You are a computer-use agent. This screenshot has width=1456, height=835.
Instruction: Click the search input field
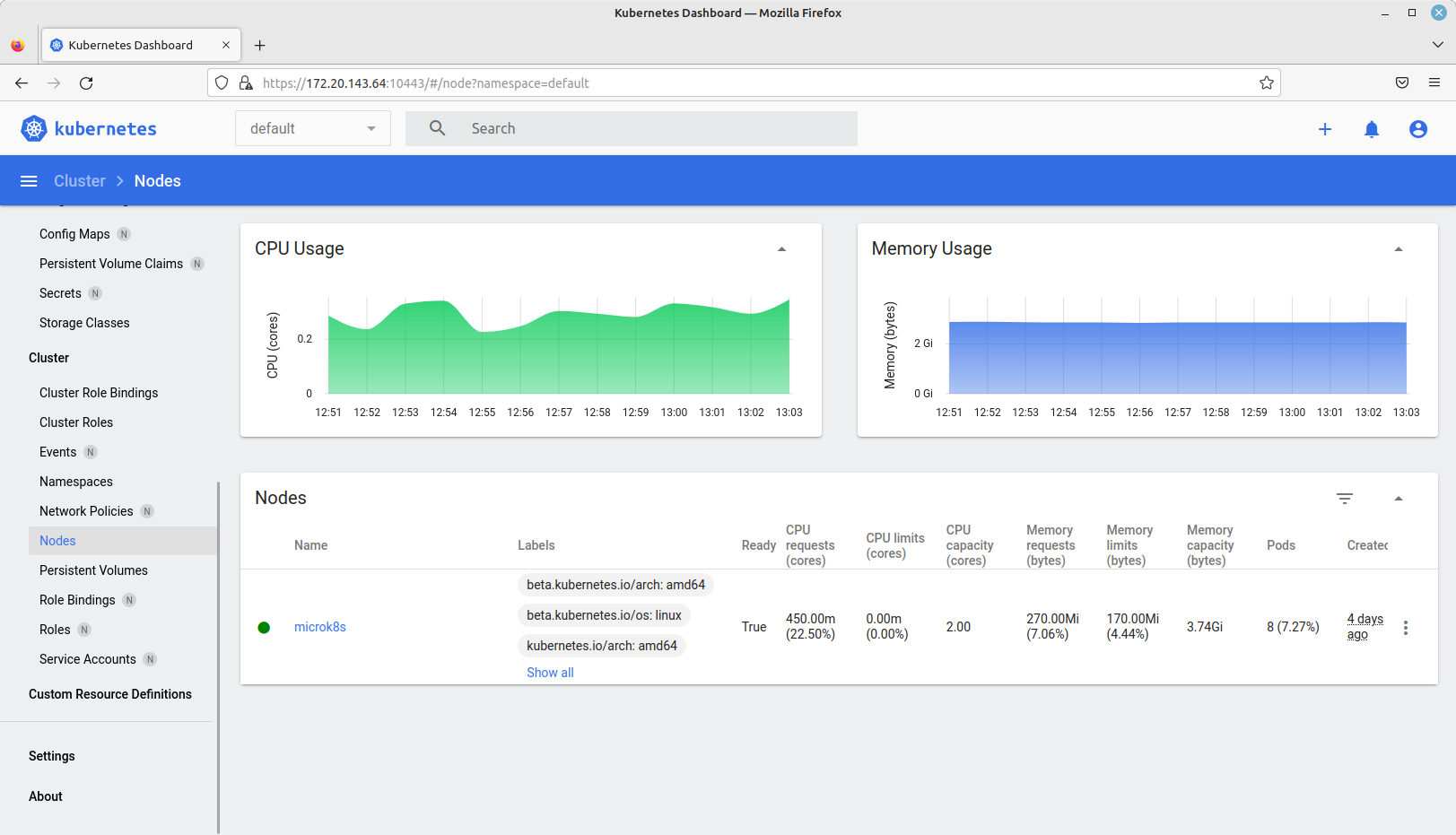632,128
